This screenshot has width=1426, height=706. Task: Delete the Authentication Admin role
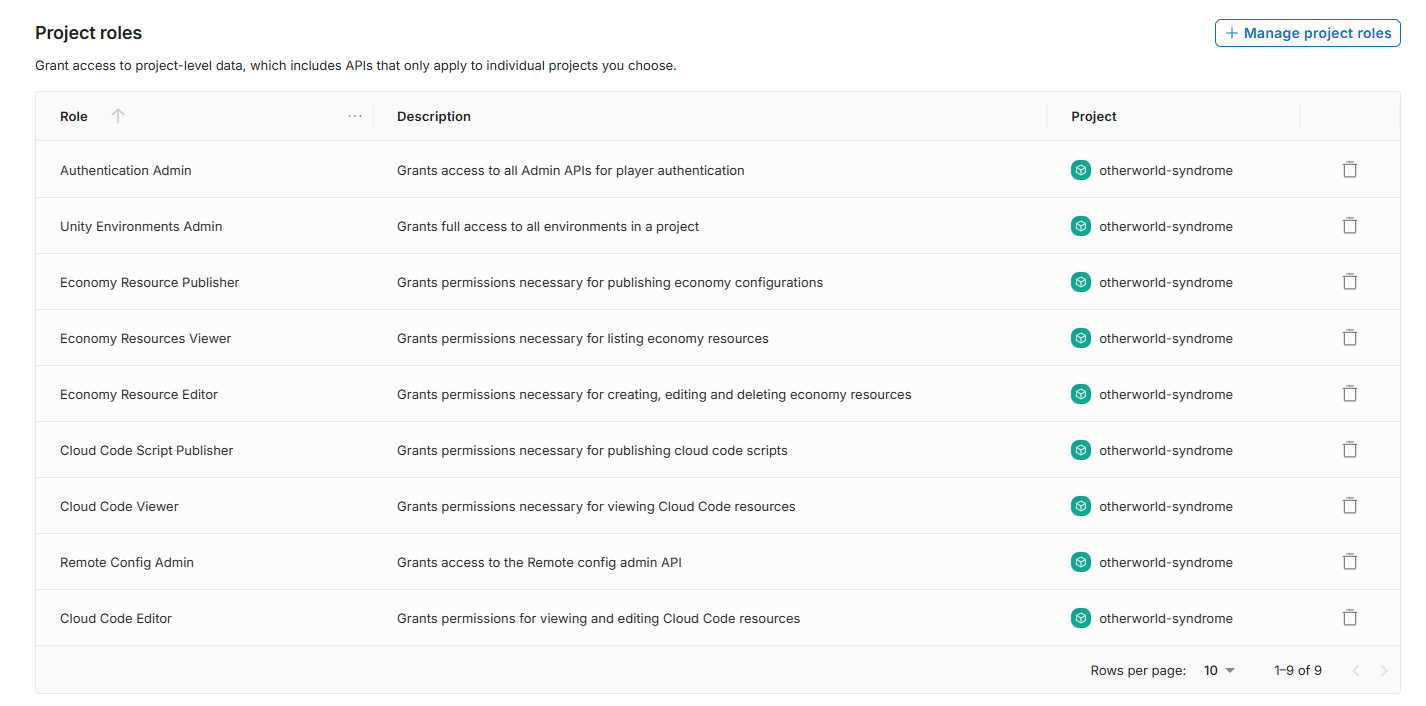click(1349, 170)
